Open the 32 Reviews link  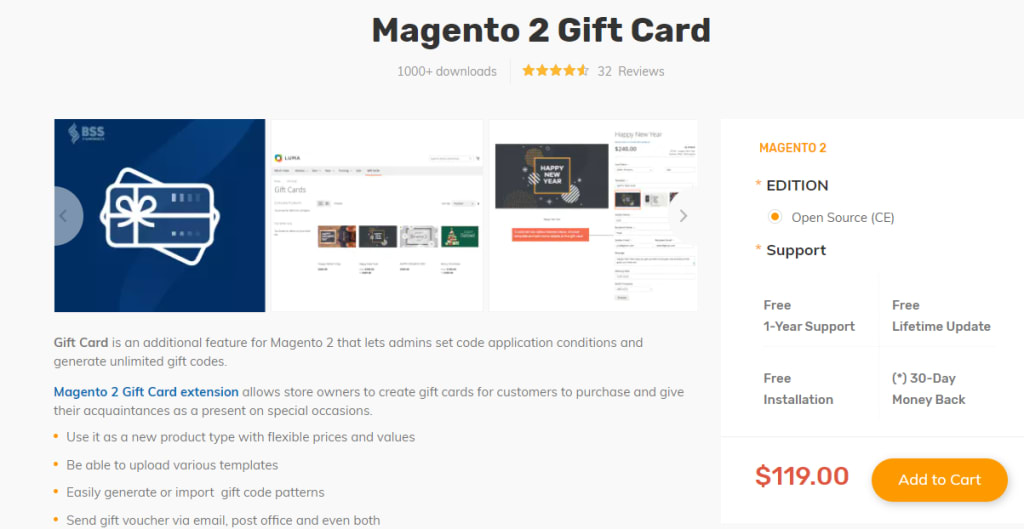[631, 71]
